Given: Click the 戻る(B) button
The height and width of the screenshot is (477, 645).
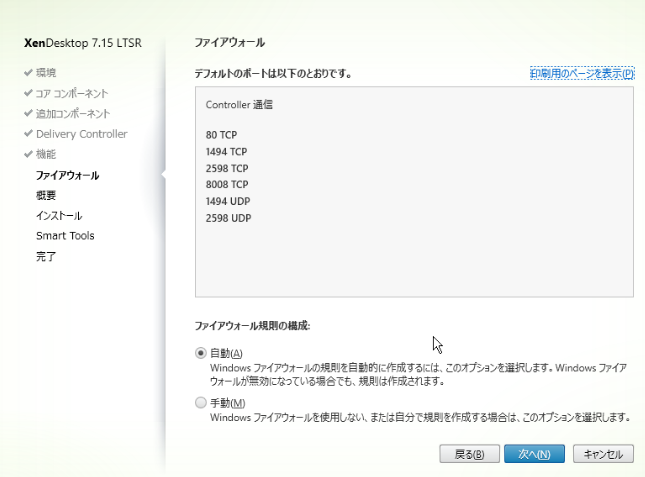Looking at the screenshot, I should coord(469,454).
